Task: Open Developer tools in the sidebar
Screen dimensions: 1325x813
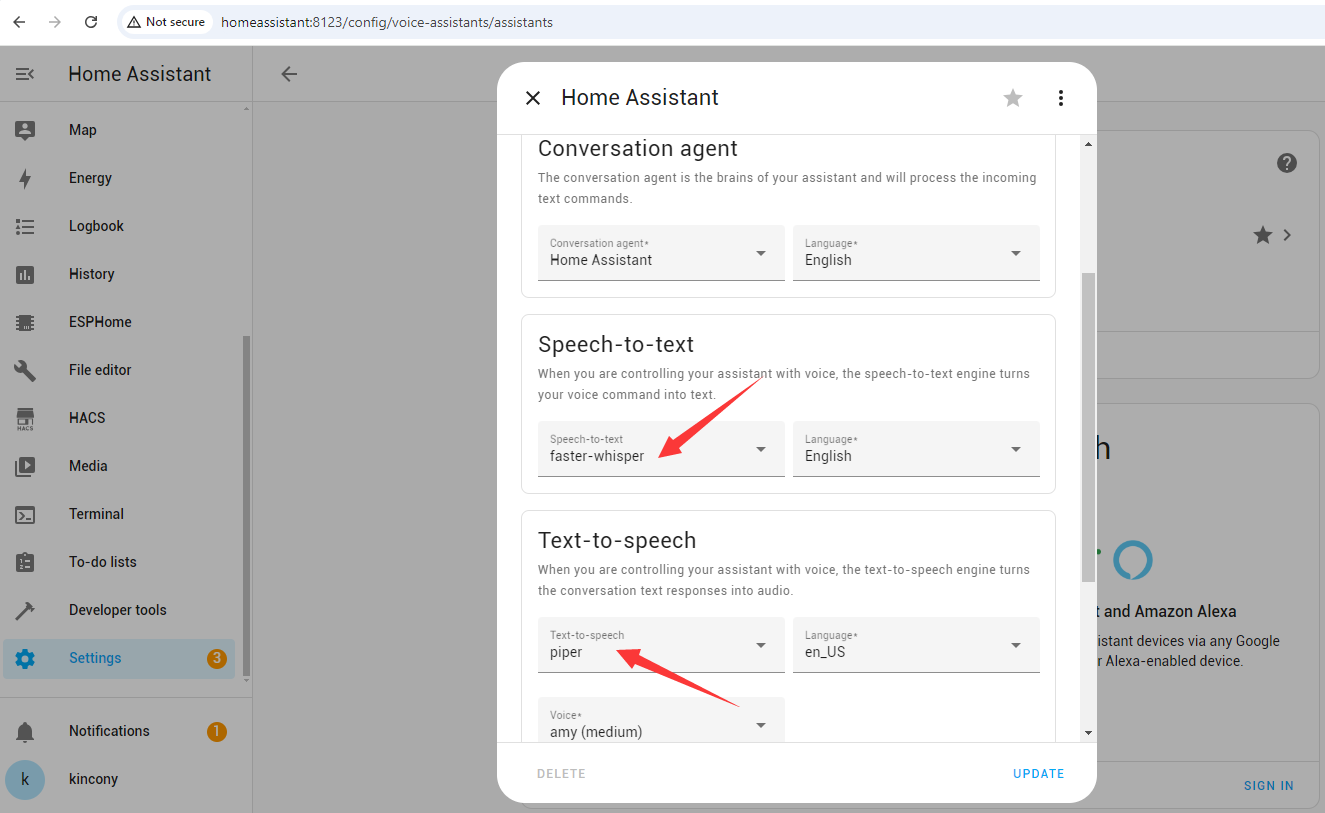Action: (x=119, y=610)
